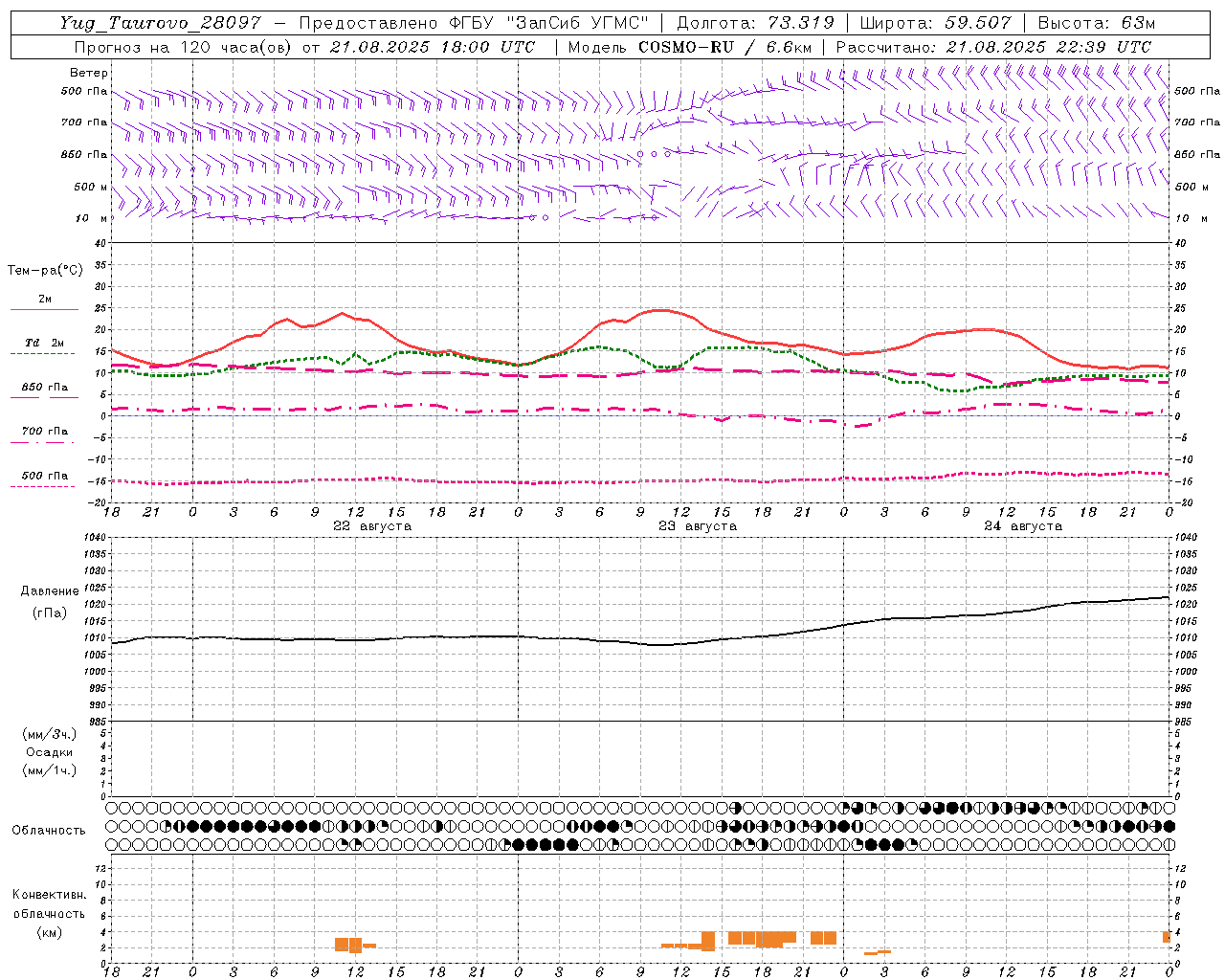Click 'Прогноз на 120 часа(ов)' header text
Image resolution: width=1225 pixels, height=980 pixels.
click(x=184, y=47)
